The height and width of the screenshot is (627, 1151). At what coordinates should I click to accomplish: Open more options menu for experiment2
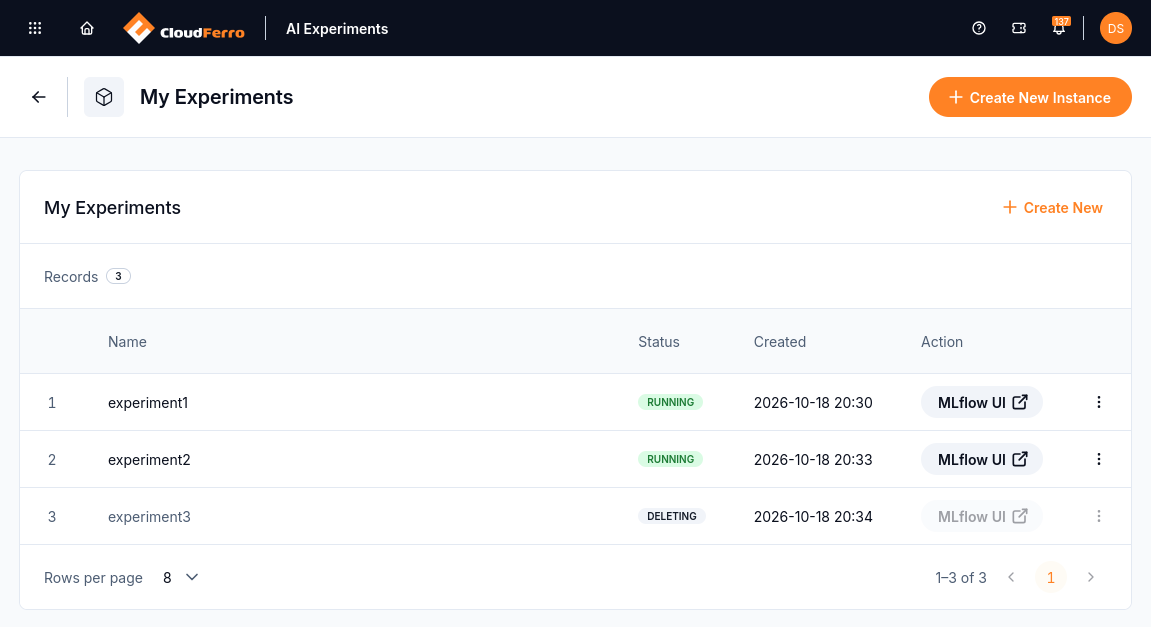pos(1098,460)
